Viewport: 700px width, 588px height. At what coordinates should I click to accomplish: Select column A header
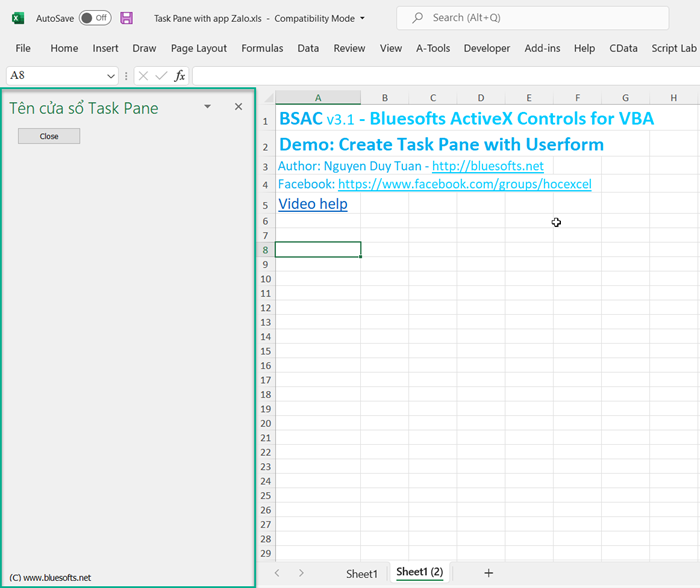(318, 98)
